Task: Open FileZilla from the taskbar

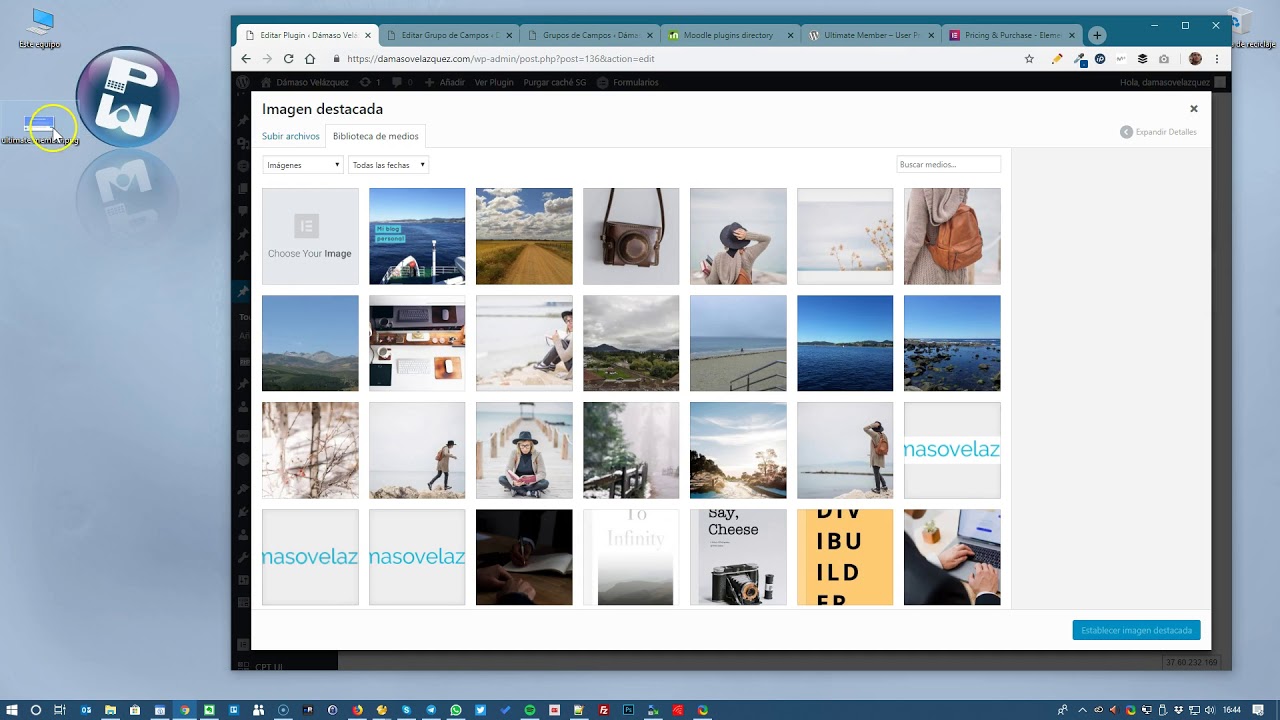Action: click(x=603, y=710)
